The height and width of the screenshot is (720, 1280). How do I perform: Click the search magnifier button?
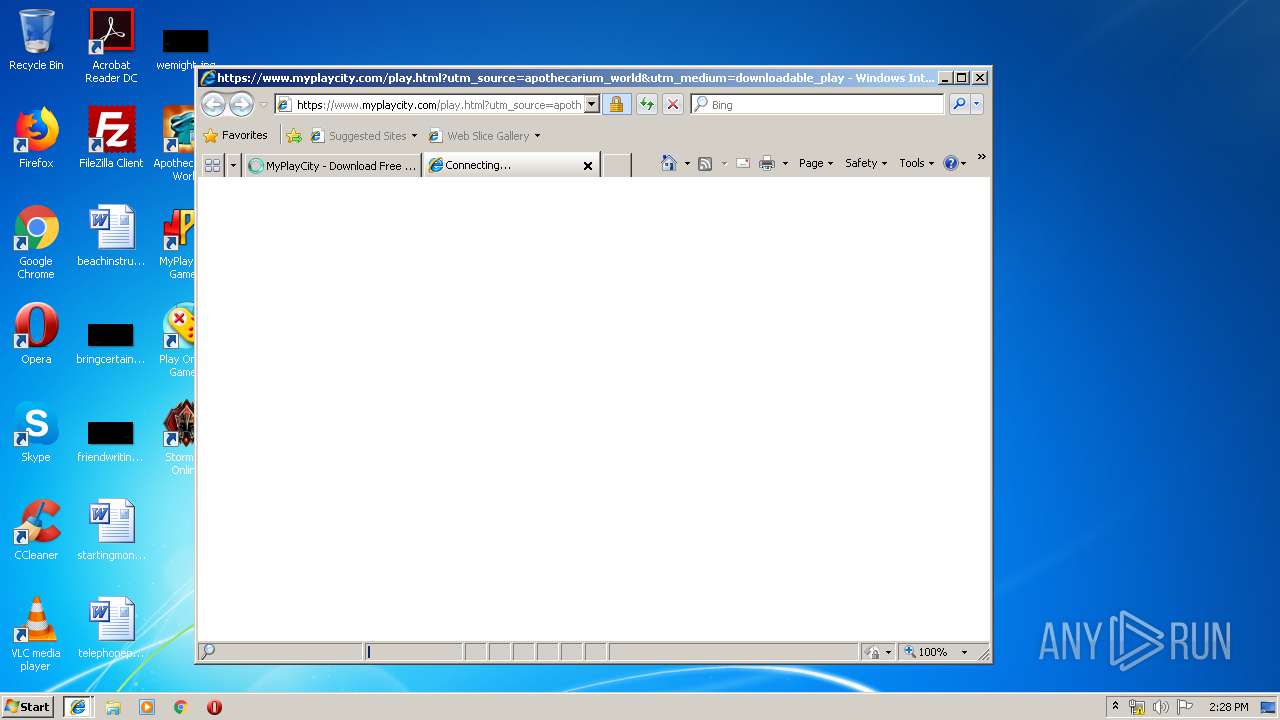point(959,105)
